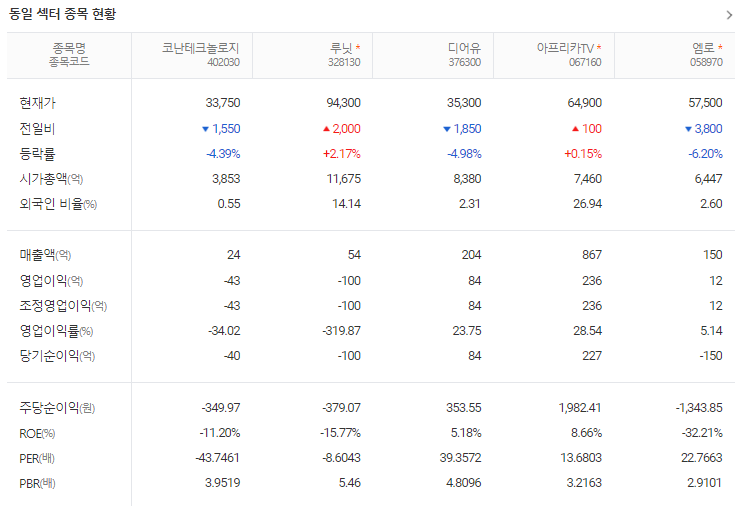Click the PBR value 5.46
Viewport: 738px width, 506px height.
click(x=350, y=483)
